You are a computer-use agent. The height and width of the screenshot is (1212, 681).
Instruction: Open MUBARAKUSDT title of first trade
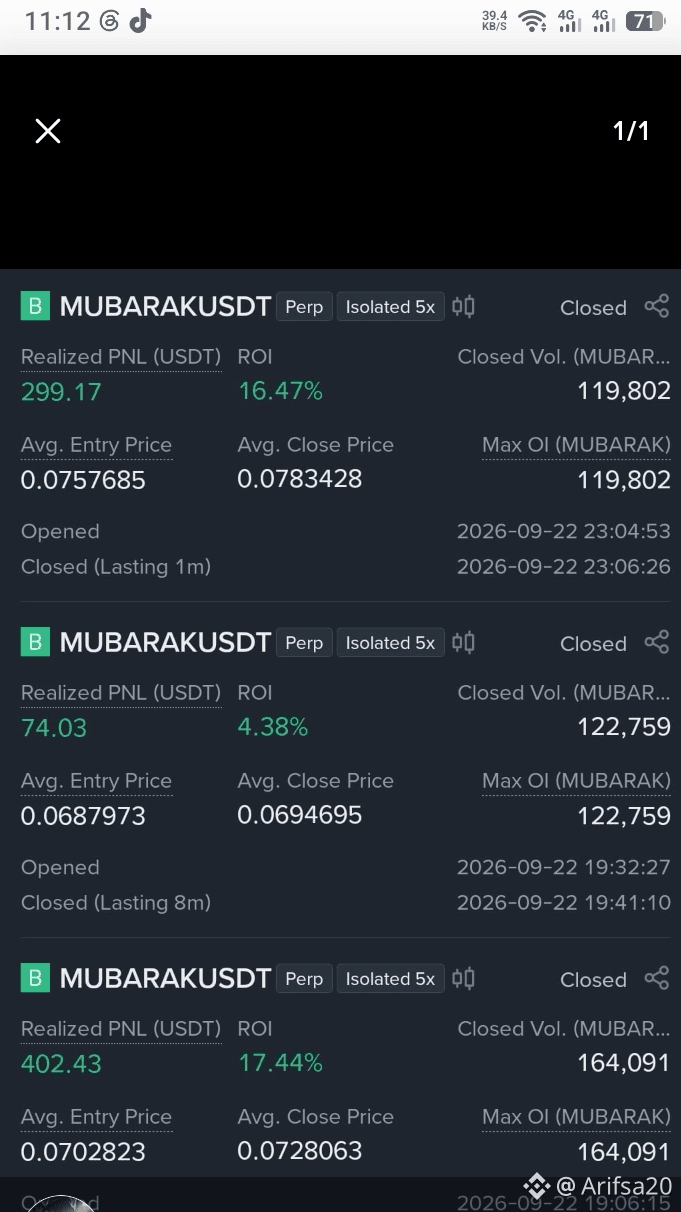click(x=165, y=307)
